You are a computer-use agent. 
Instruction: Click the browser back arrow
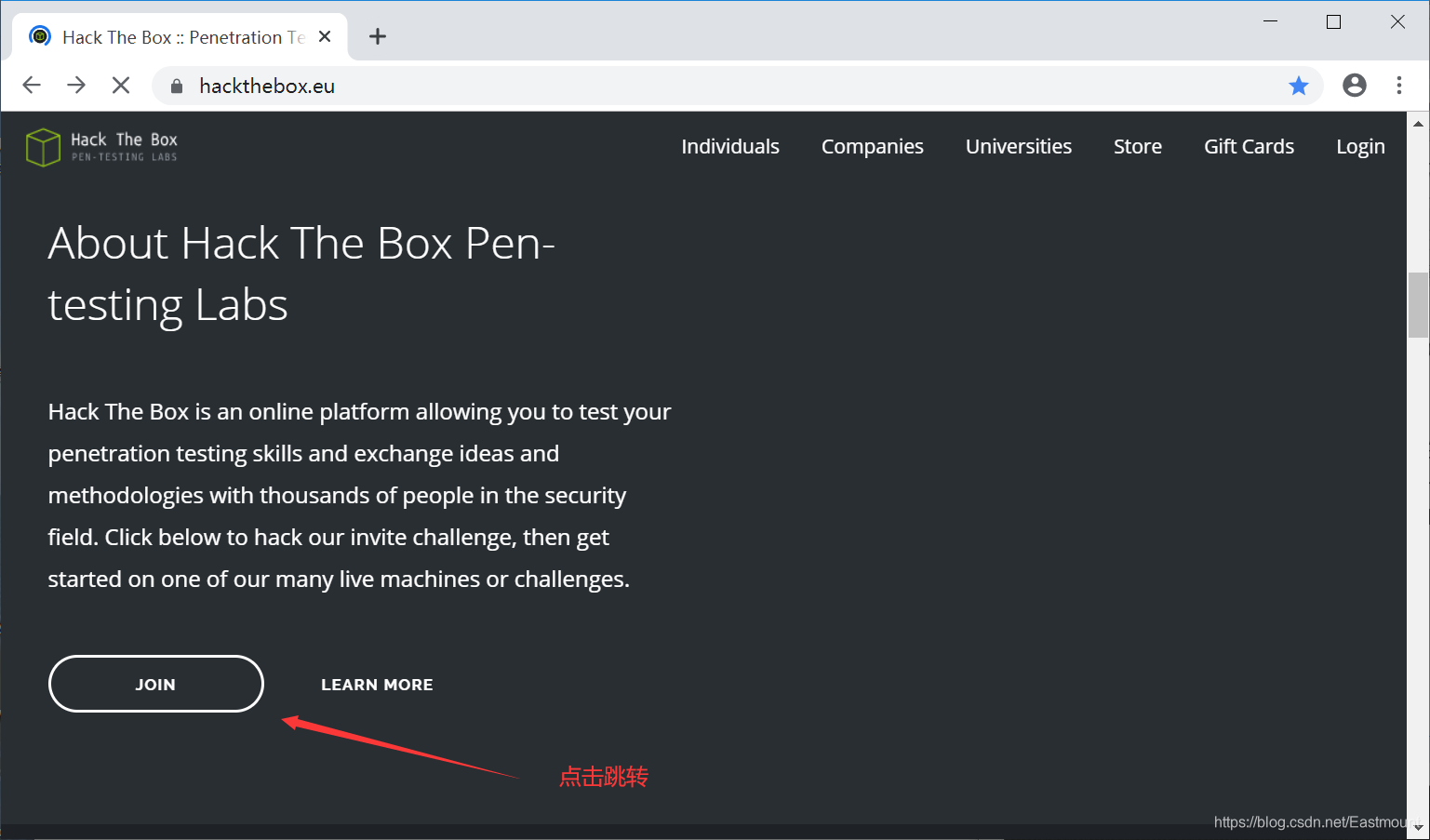coord(32,86)
